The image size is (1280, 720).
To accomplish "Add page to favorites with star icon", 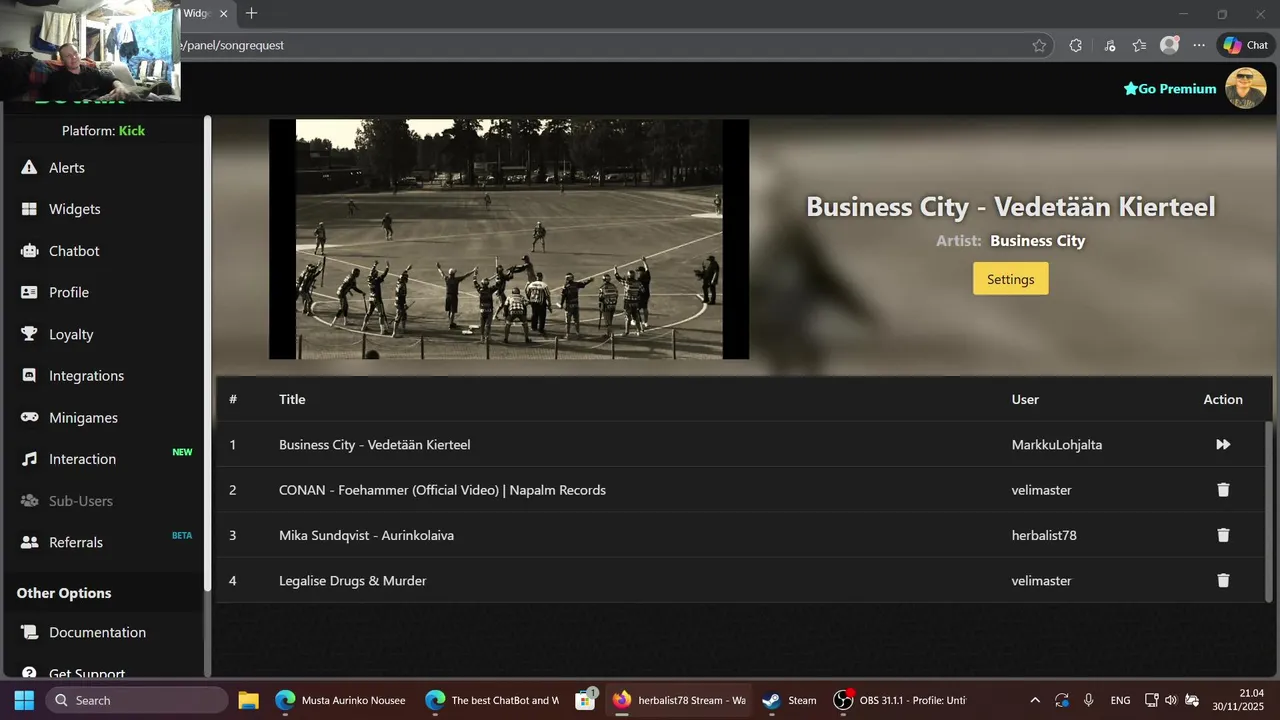I will click(x=1039, y=45).
